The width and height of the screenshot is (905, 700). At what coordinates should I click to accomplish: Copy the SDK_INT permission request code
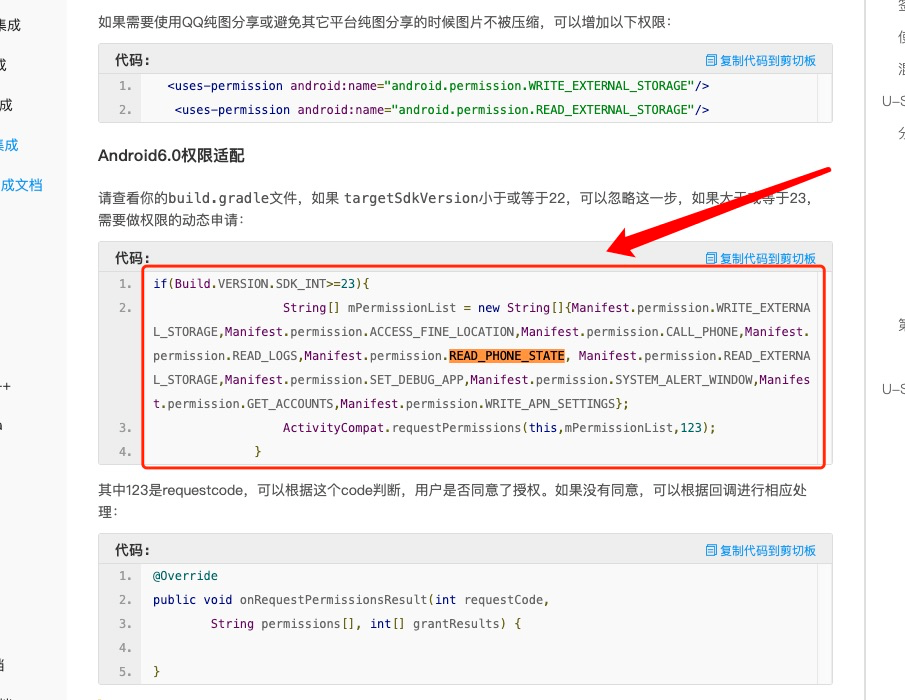pos(761,258)
